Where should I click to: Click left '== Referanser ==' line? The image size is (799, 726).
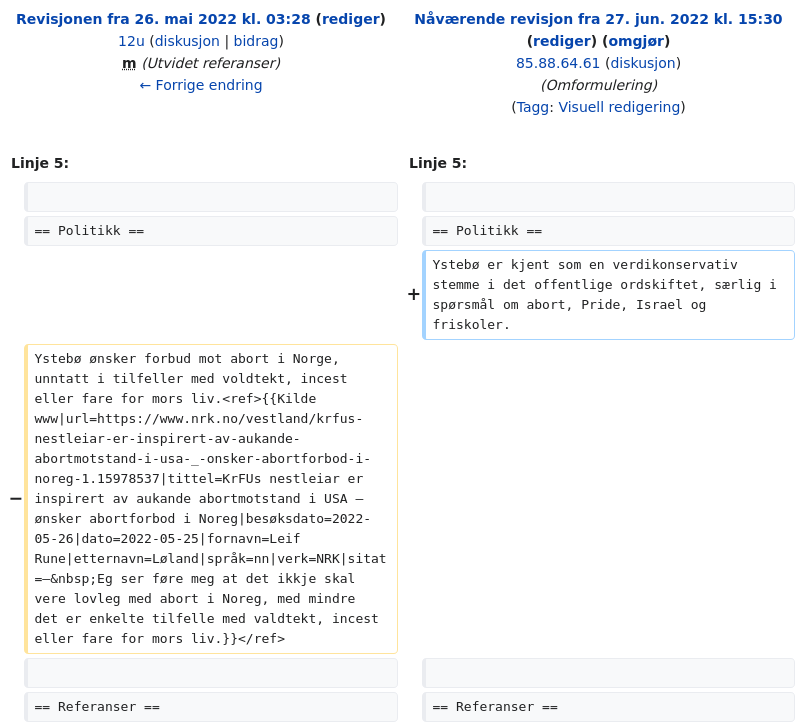pyautogui.click(x=211, y=707)
